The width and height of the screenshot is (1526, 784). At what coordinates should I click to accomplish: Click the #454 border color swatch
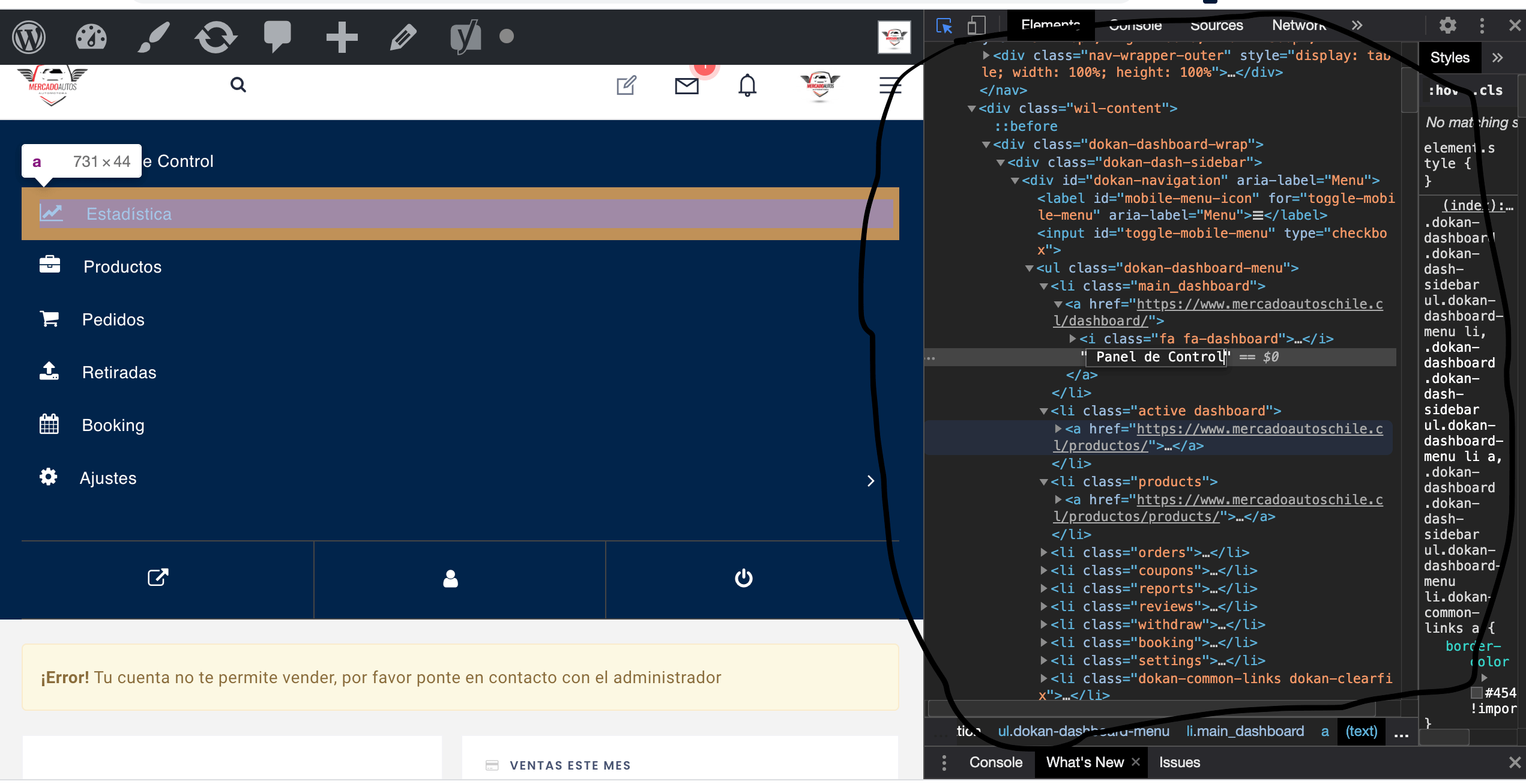[1476, 693]
